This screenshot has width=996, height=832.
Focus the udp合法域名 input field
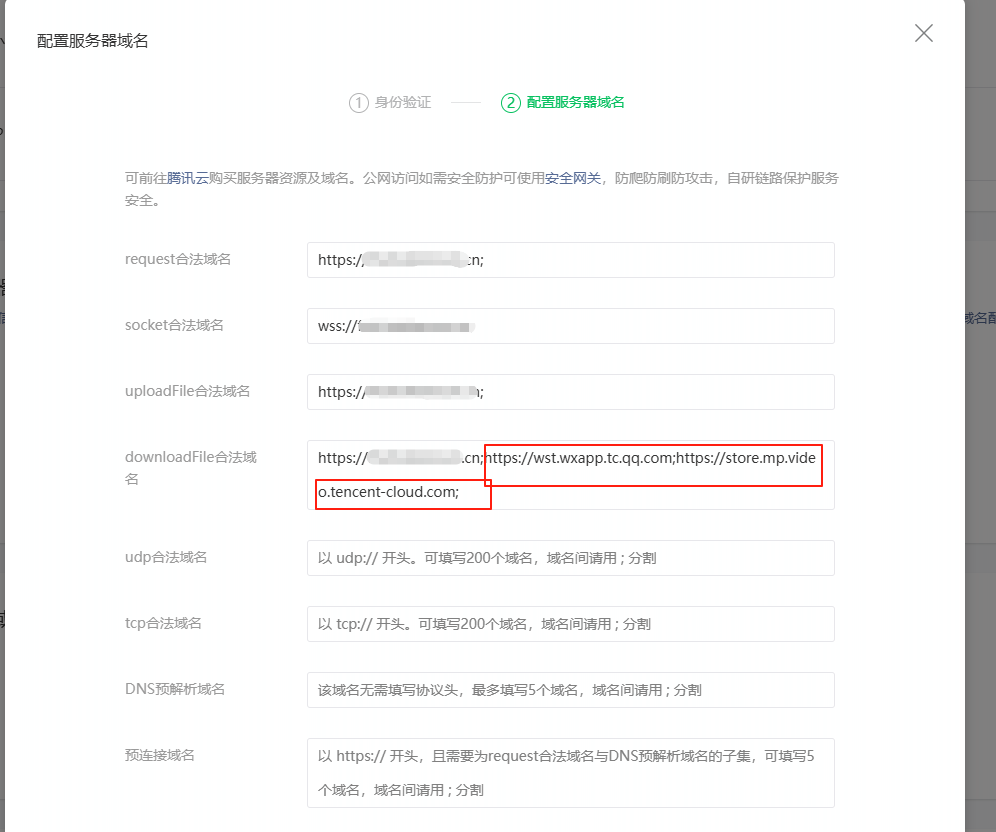(570, 558)
